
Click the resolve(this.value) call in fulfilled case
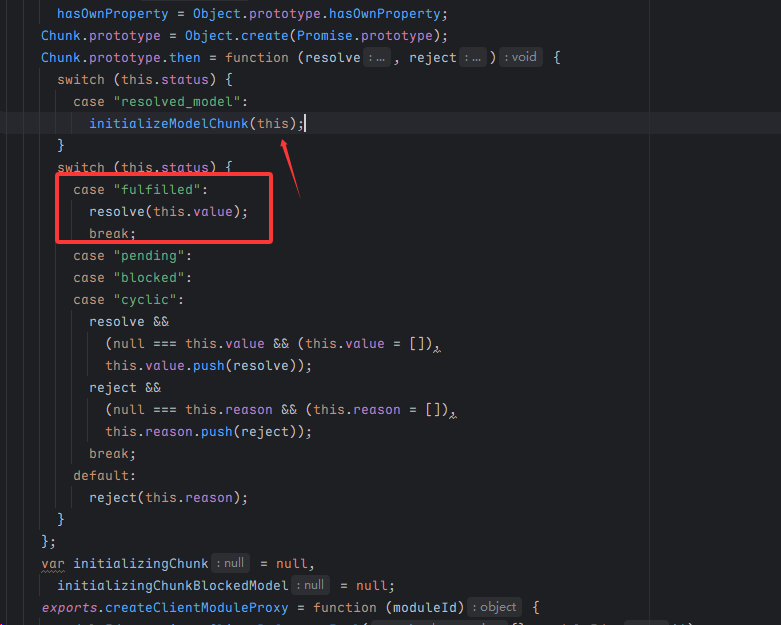coord(167,211)
